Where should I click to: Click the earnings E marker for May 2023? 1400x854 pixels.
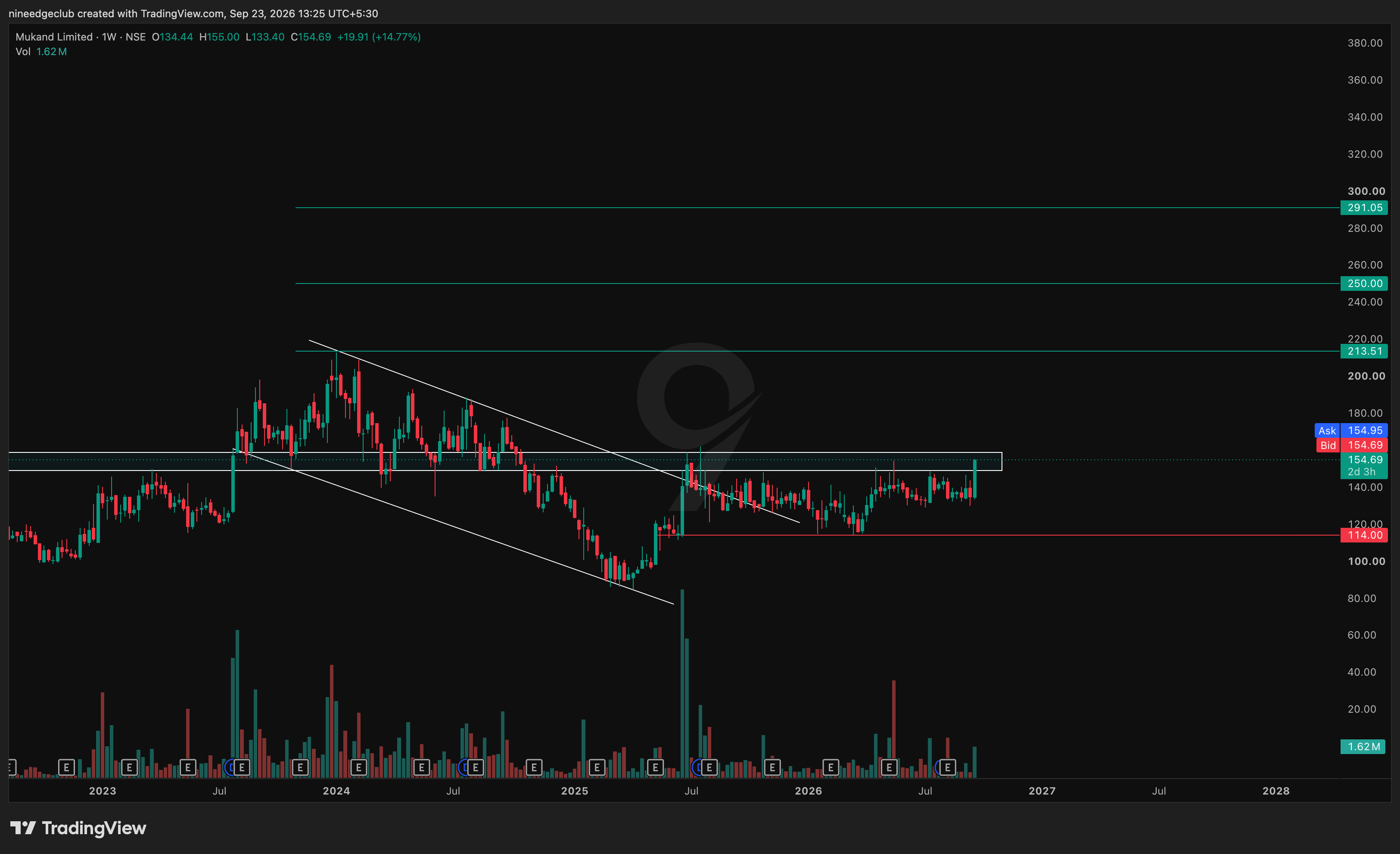[x=188, y=768]
